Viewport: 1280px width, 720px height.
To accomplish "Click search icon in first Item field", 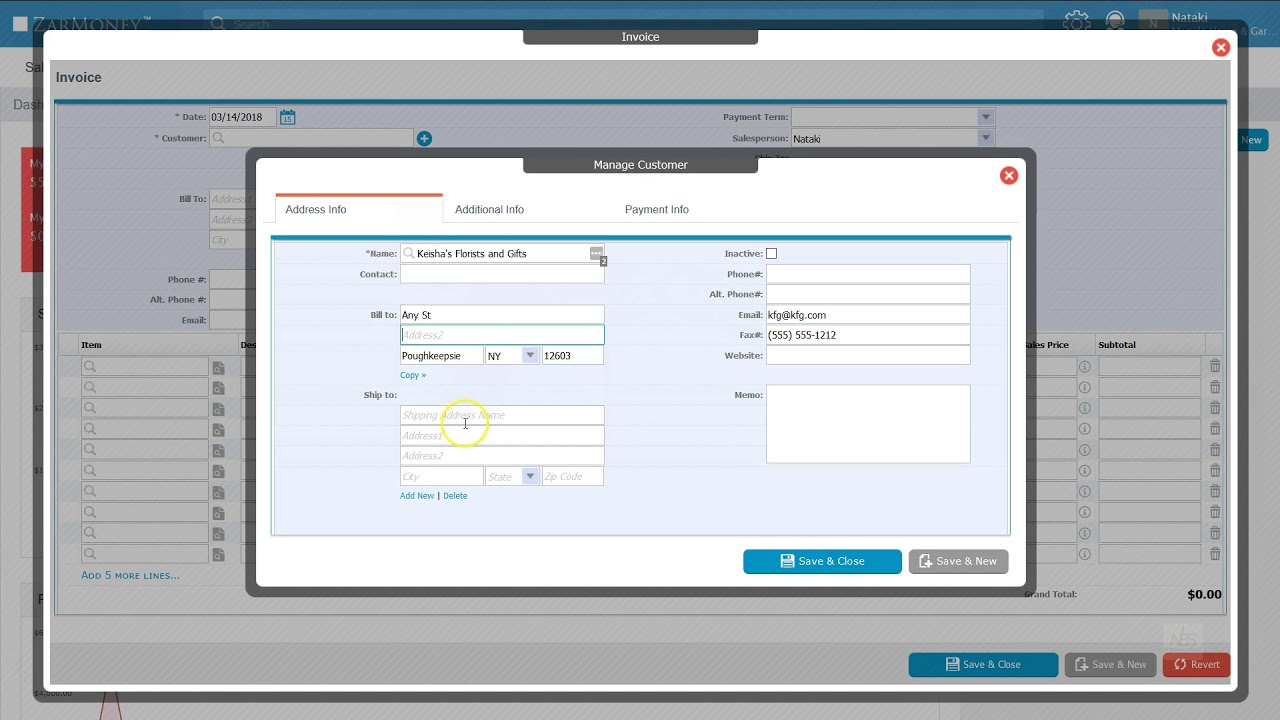I will pyautogui.click(x=90, y=366).
